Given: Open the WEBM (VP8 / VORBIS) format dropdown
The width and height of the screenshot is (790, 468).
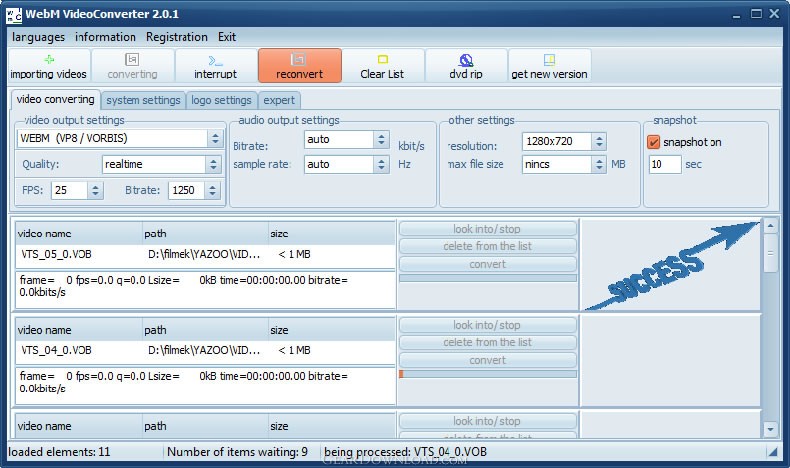Looking at the screenshot, I should [215, 139].
